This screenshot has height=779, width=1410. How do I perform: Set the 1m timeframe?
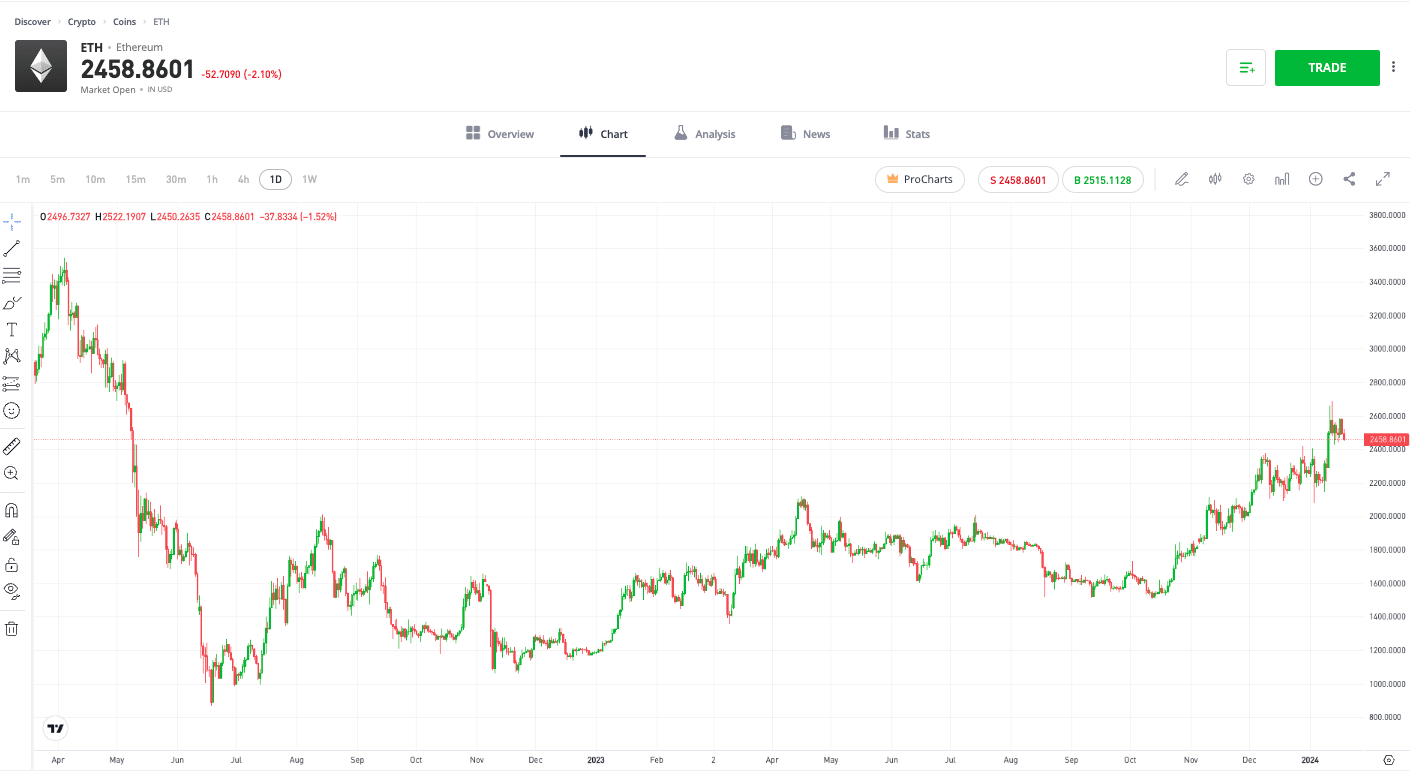[23, 179]
